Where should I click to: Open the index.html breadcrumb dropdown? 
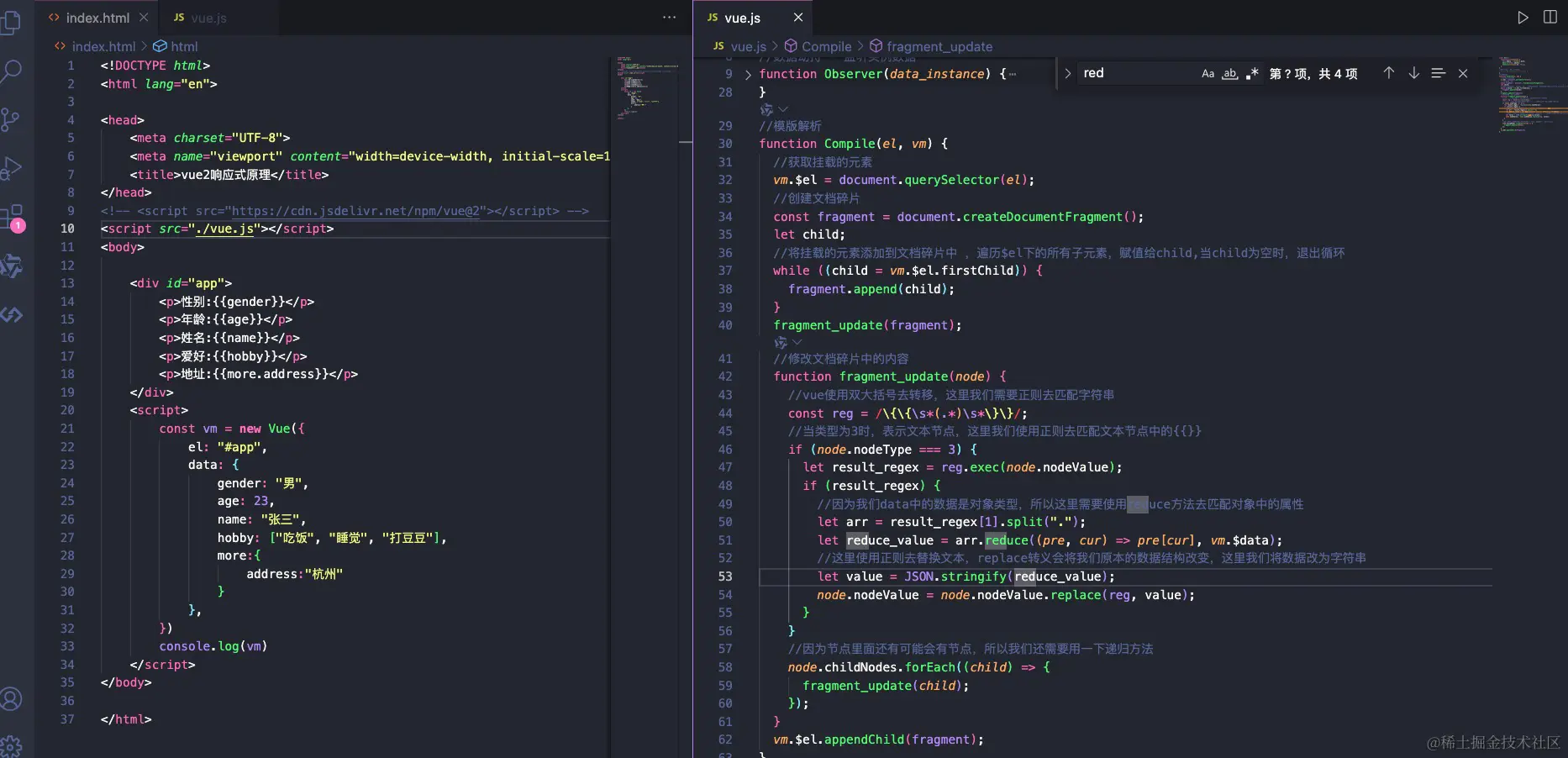tap(95, 47)
